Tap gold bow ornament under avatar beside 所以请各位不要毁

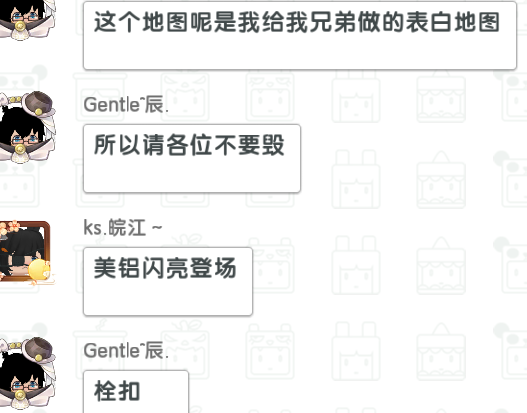pos(19,148)
